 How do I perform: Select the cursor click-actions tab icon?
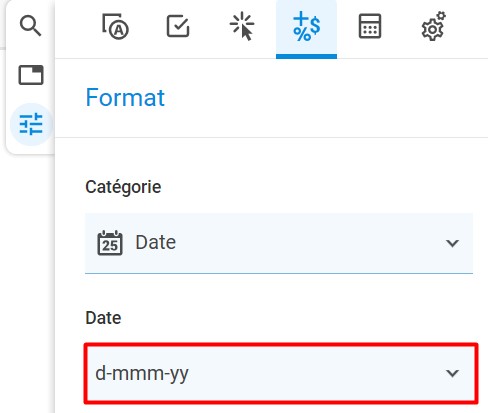[x=242, y=26]
